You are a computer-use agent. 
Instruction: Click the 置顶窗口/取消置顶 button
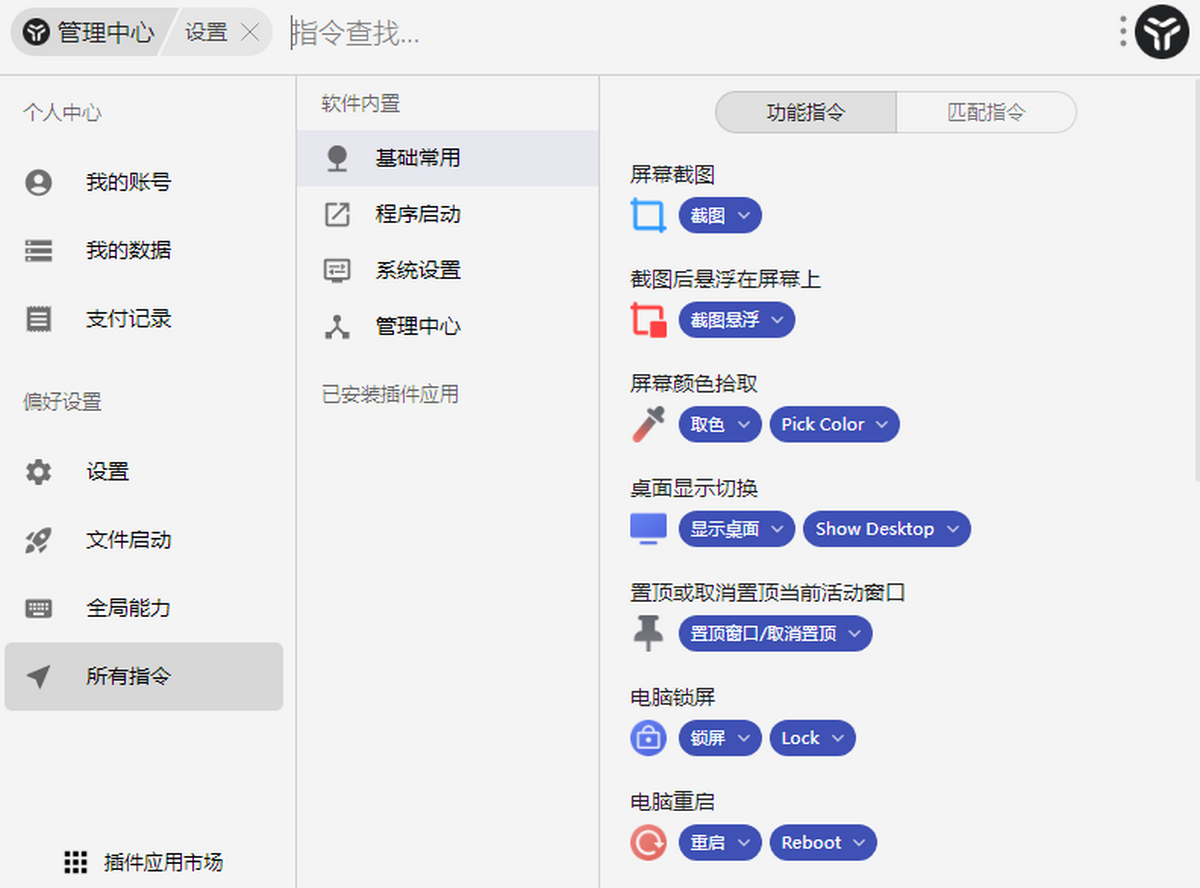[x=775, y=633]
